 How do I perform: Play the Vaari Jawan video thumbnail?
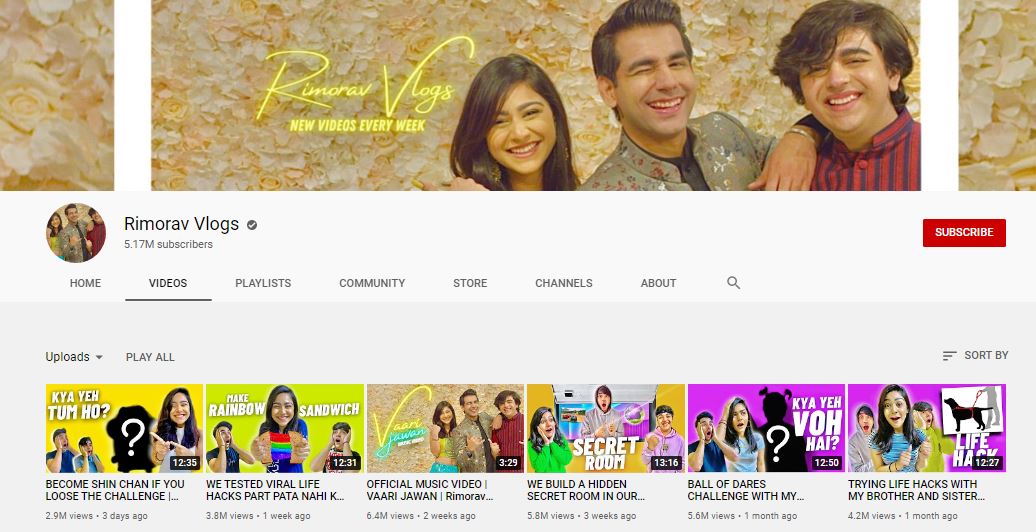[x=445, y=428]
